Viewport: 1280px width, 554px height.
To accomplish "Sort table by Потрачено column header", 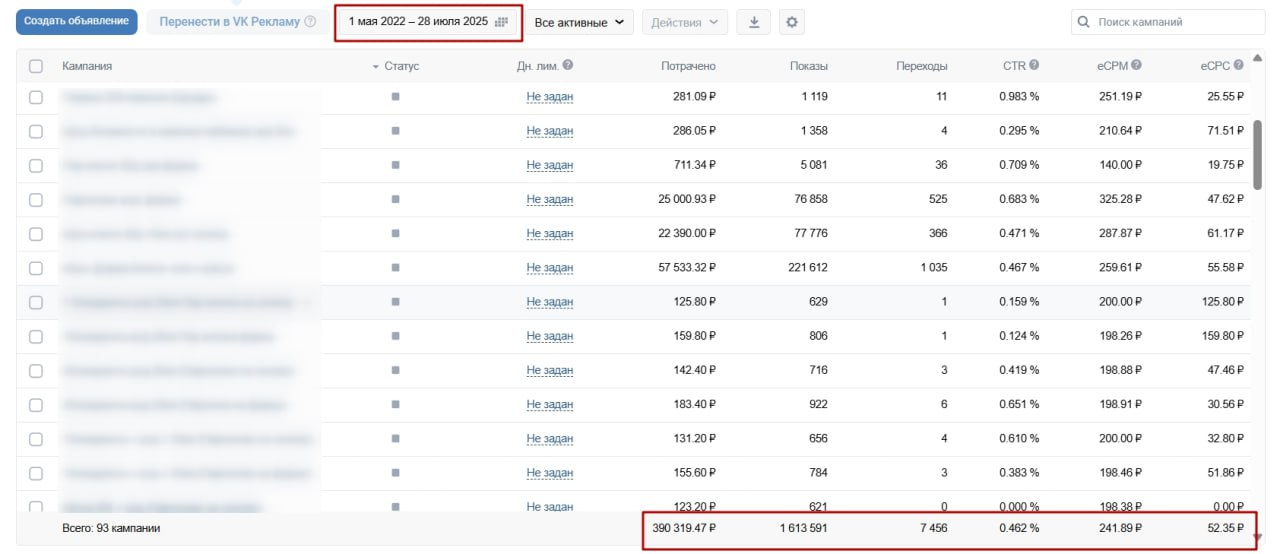I will pyautogui.click(x=688, y=66).
